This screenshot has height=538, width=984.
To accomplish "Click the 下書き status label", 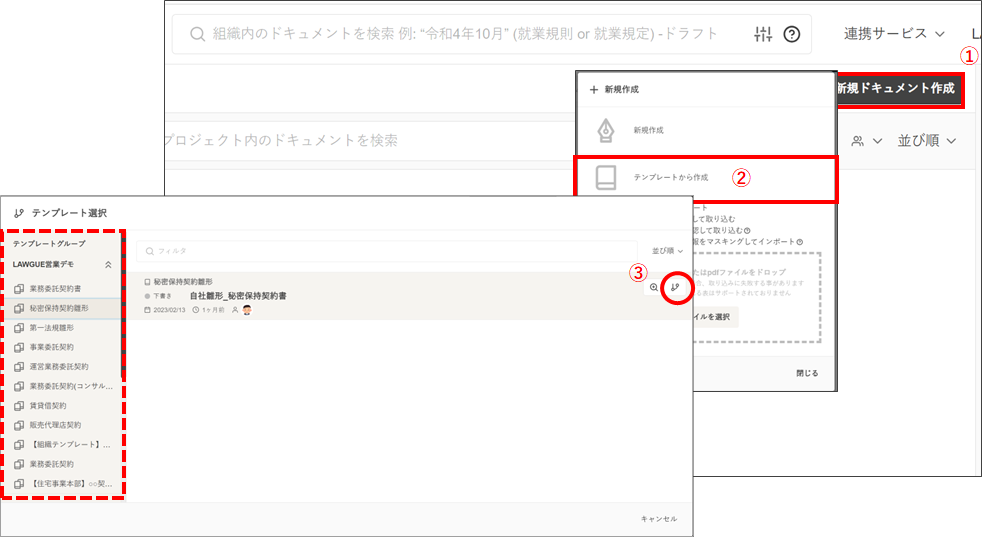I will 163,296.
